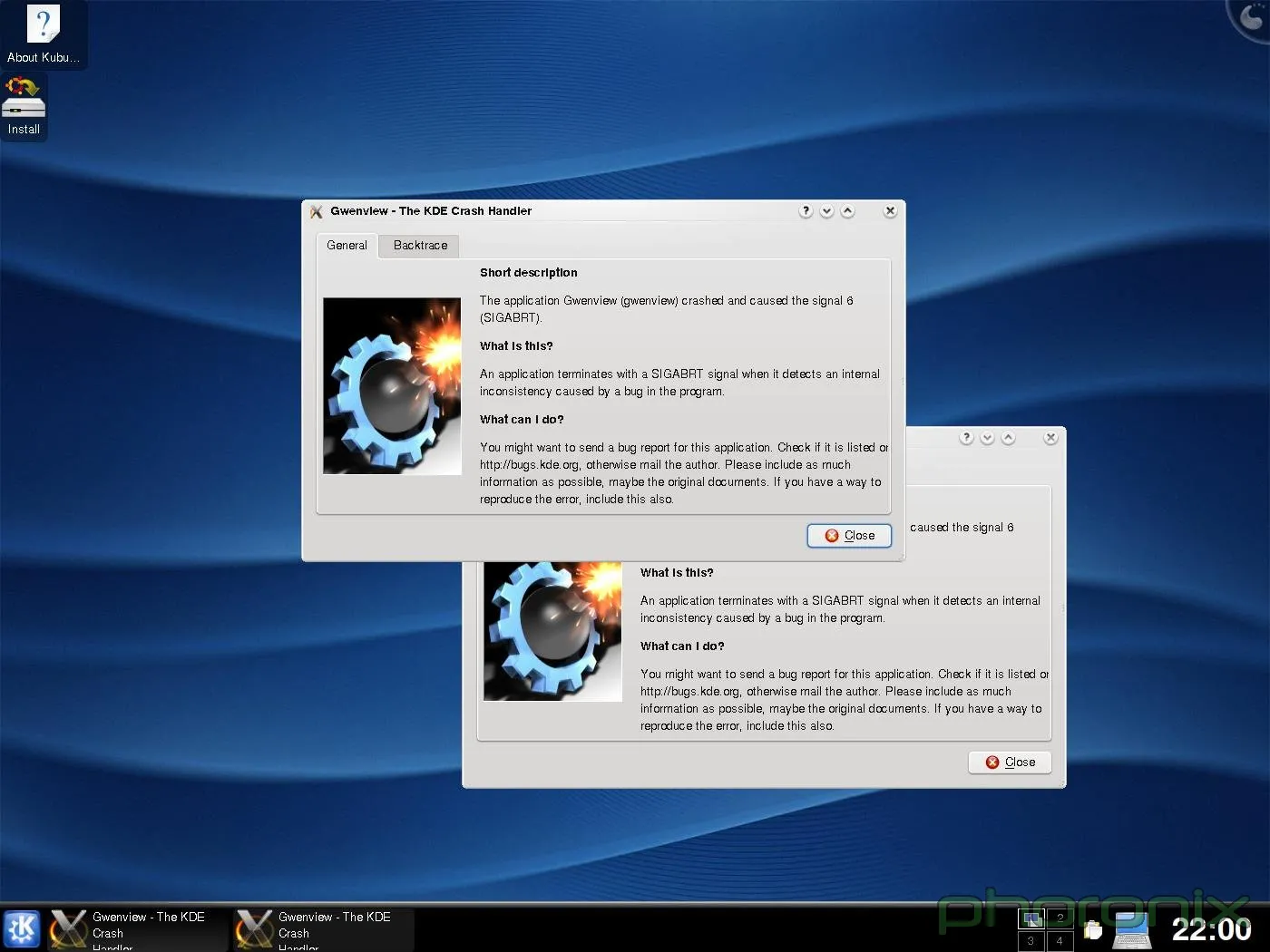Maximize the rear crash handler window

click(x=1008, y=438)
